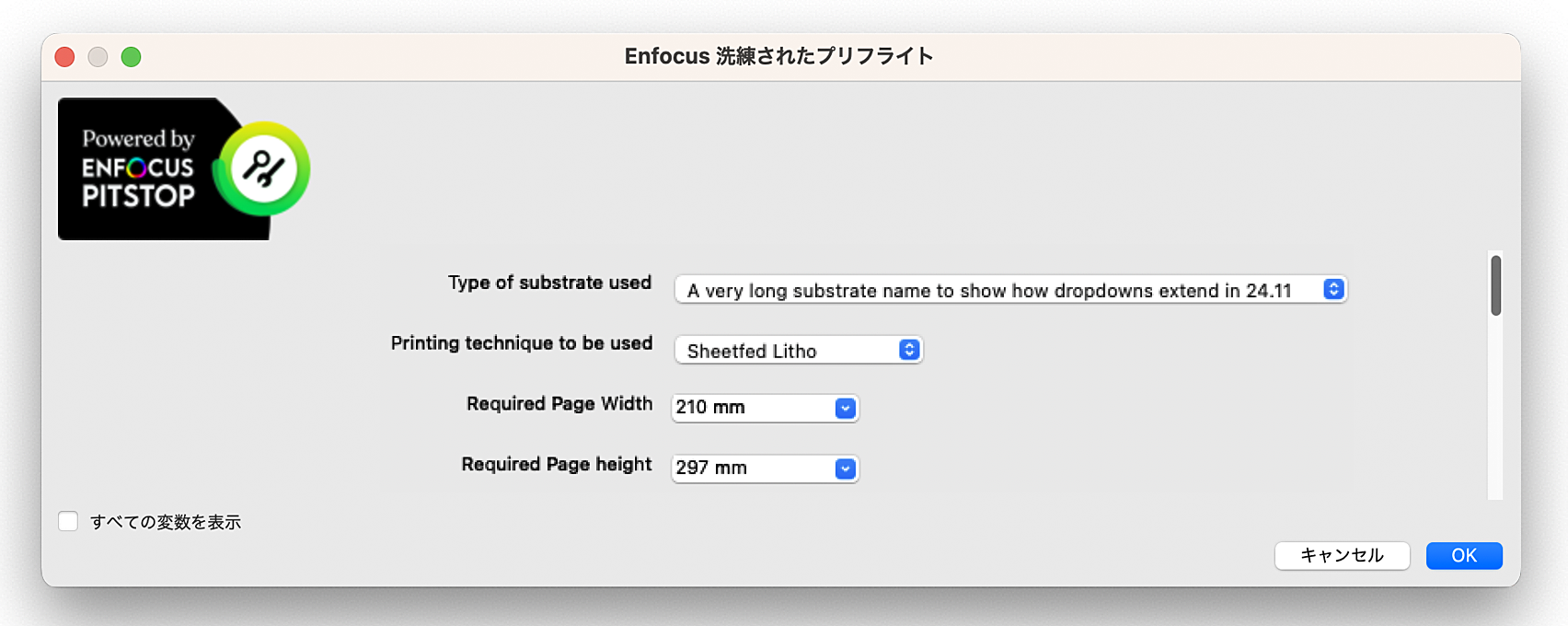Image resolution: width=1568 pixels, height=626 pixels.
Task: Click the キャンセル button
Action: [x=1342, y=555]
